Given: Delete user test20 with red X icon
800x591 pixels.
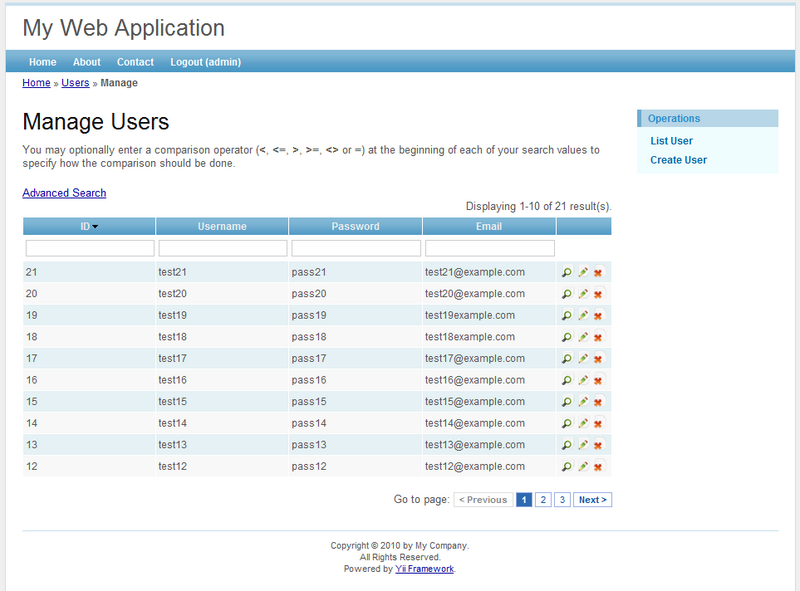Looking at the screenshot, I should click(598, 294).
